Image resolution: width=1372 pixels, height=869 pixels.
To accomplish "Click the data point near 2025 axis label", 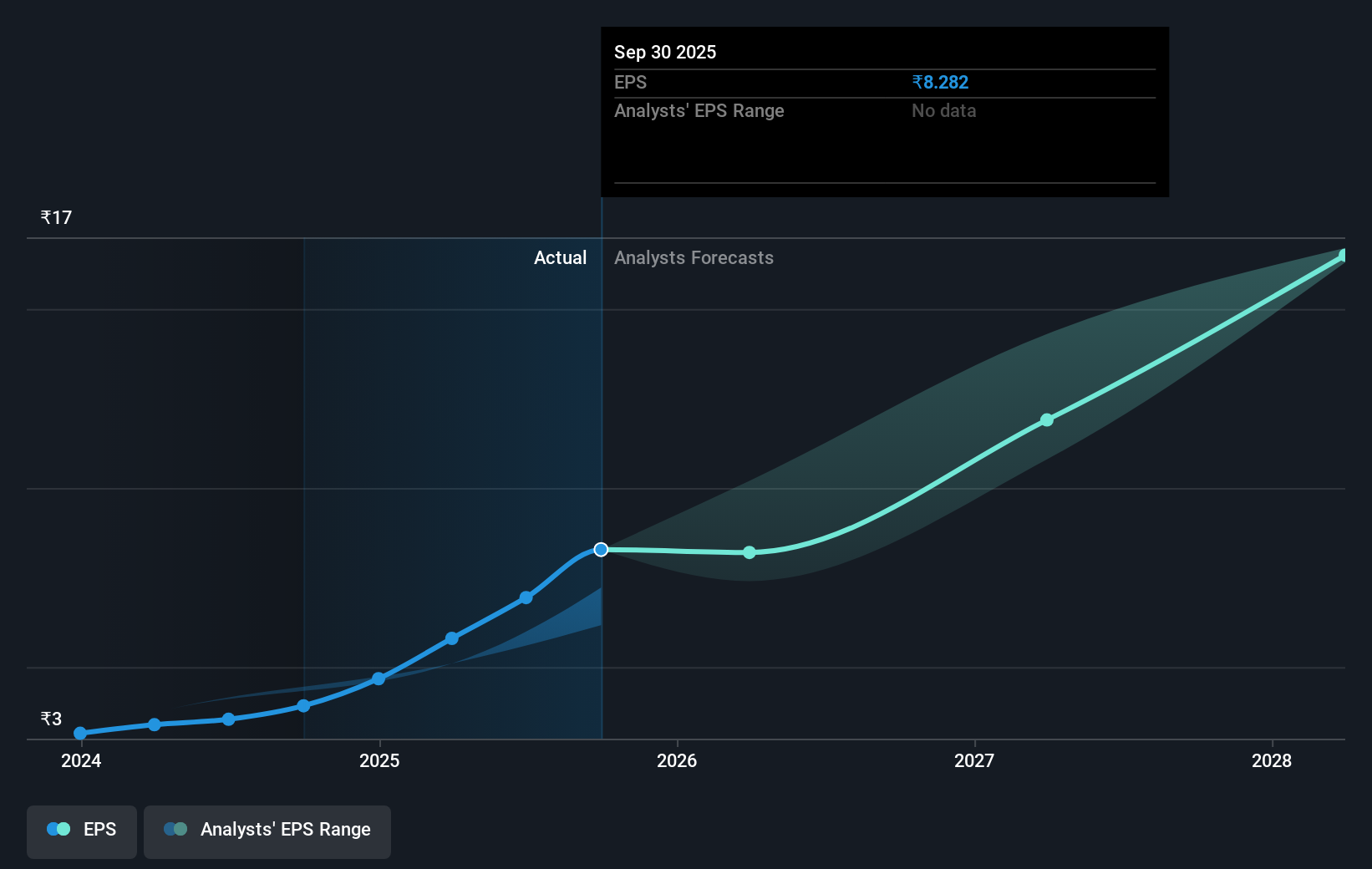I will (379, 678).
